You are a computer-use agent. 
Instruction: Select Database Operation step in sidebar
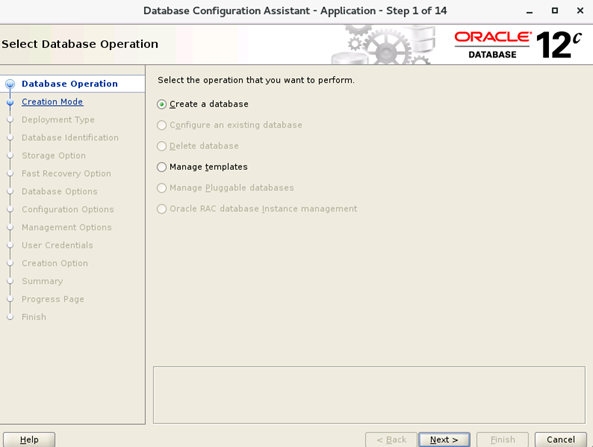pos(70,84)
